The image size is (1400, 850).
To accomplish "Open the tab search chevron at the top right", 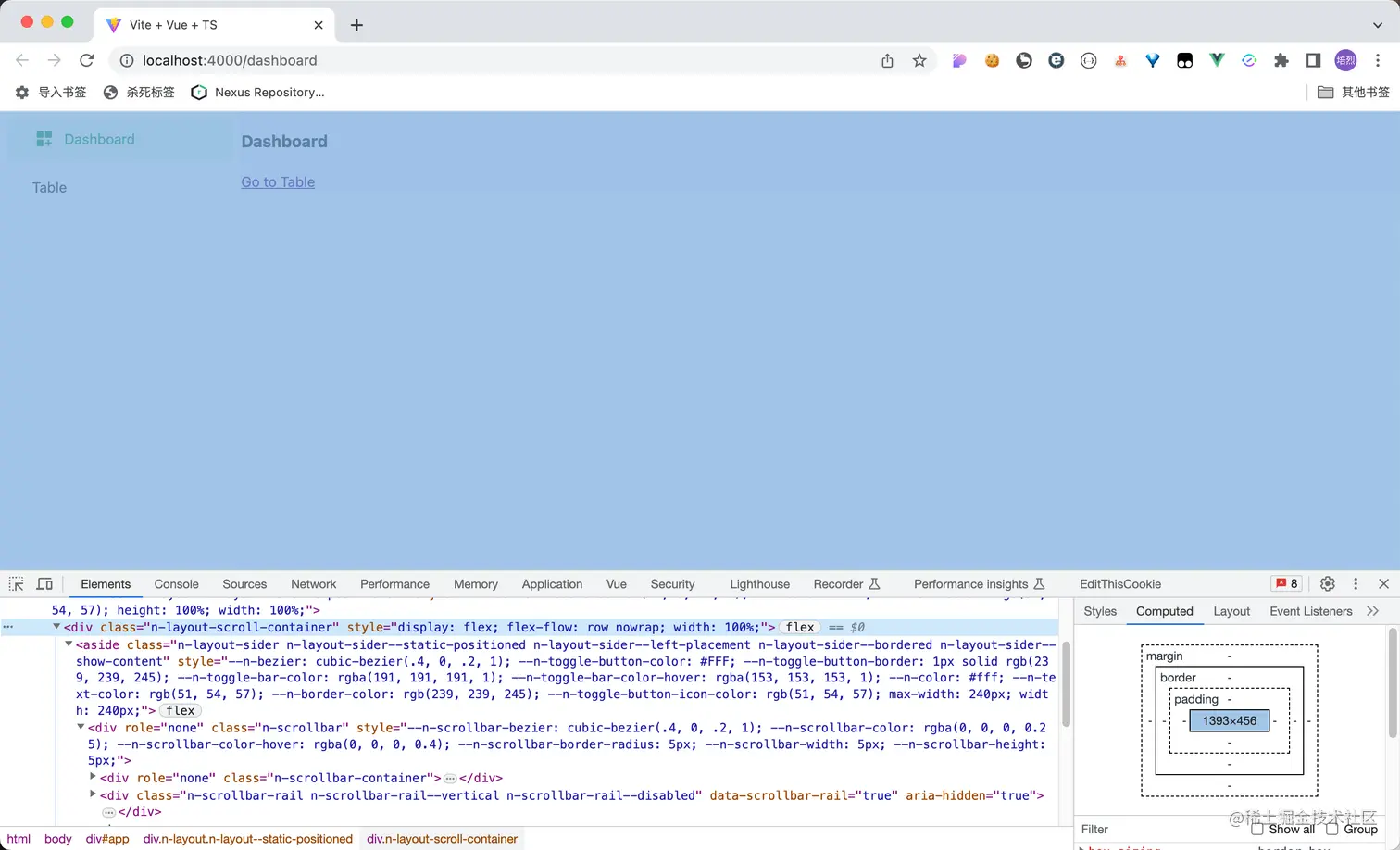I will pyautogui.click(x=1378, y=25).
